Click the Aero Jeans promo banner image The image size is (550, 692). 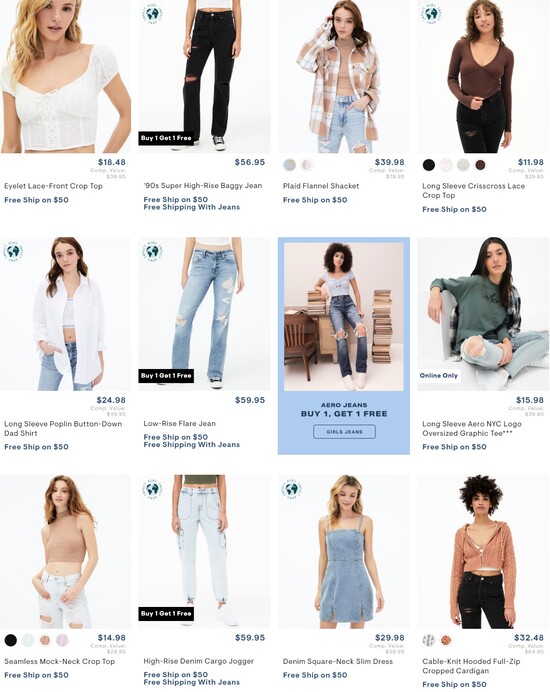(x=344, y=317)
